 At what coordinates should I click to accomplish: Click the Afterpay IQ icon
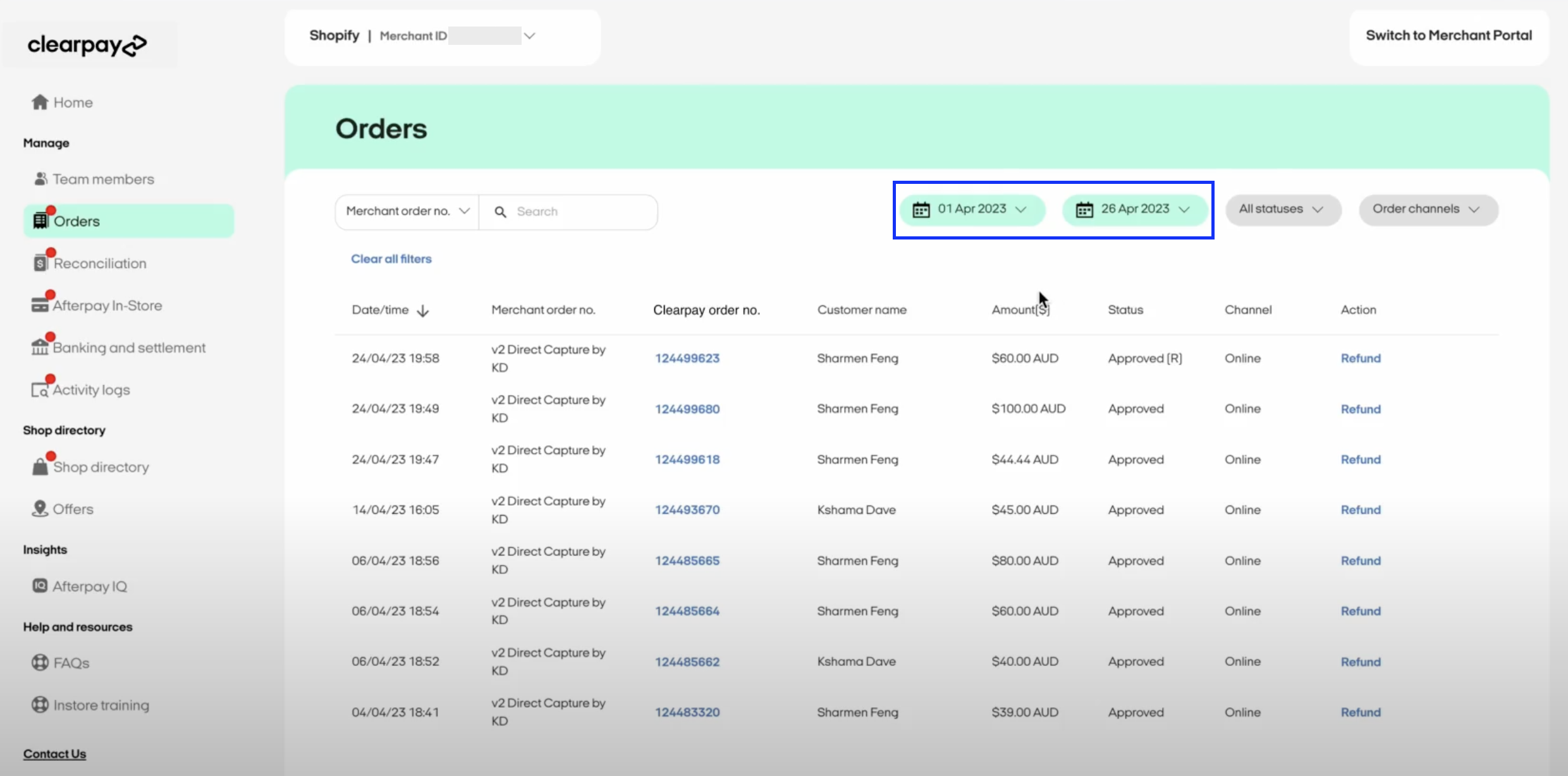[40, 586]
